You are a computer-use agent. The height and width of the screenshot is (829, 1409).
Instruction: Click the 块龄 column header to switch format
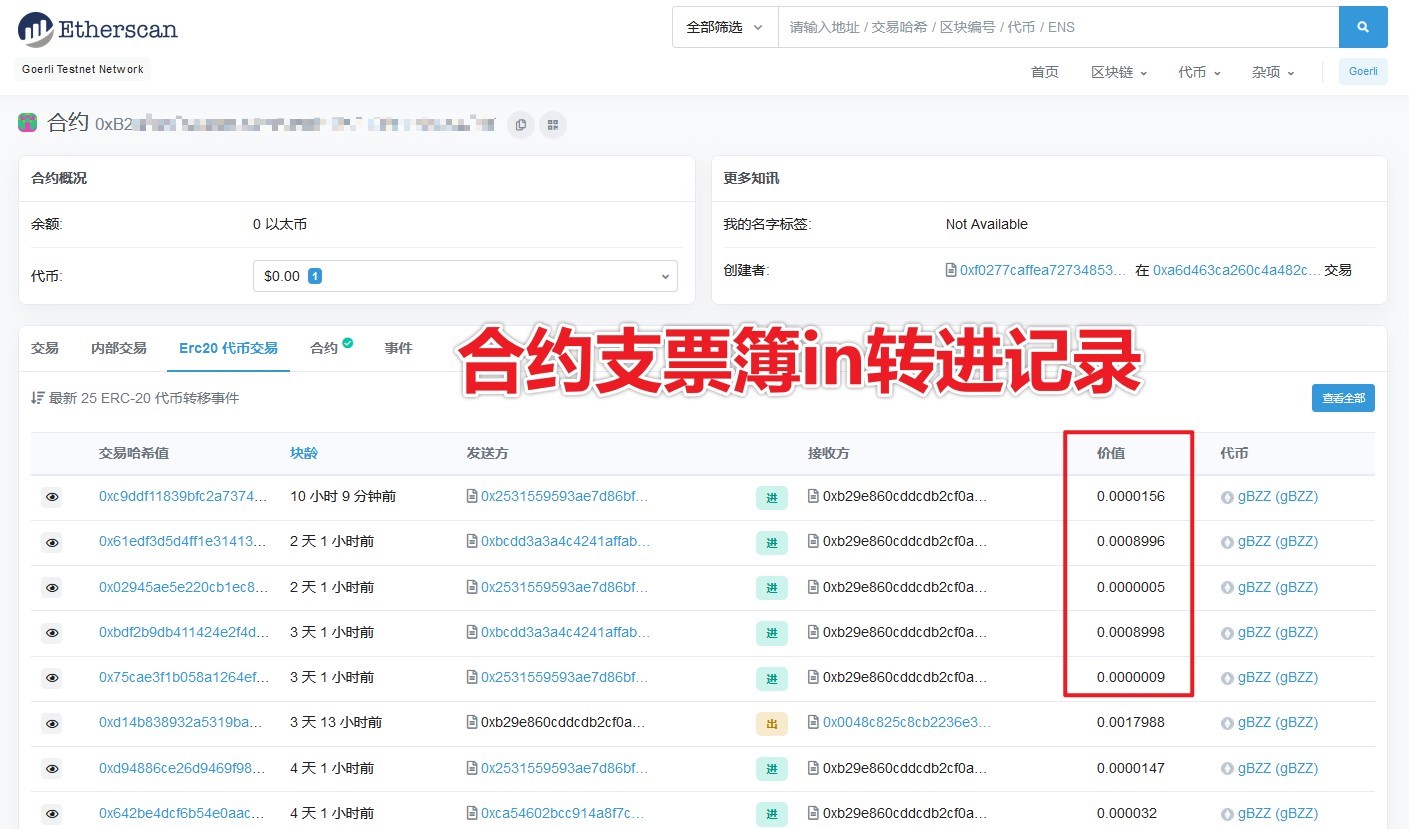[304, 453]
